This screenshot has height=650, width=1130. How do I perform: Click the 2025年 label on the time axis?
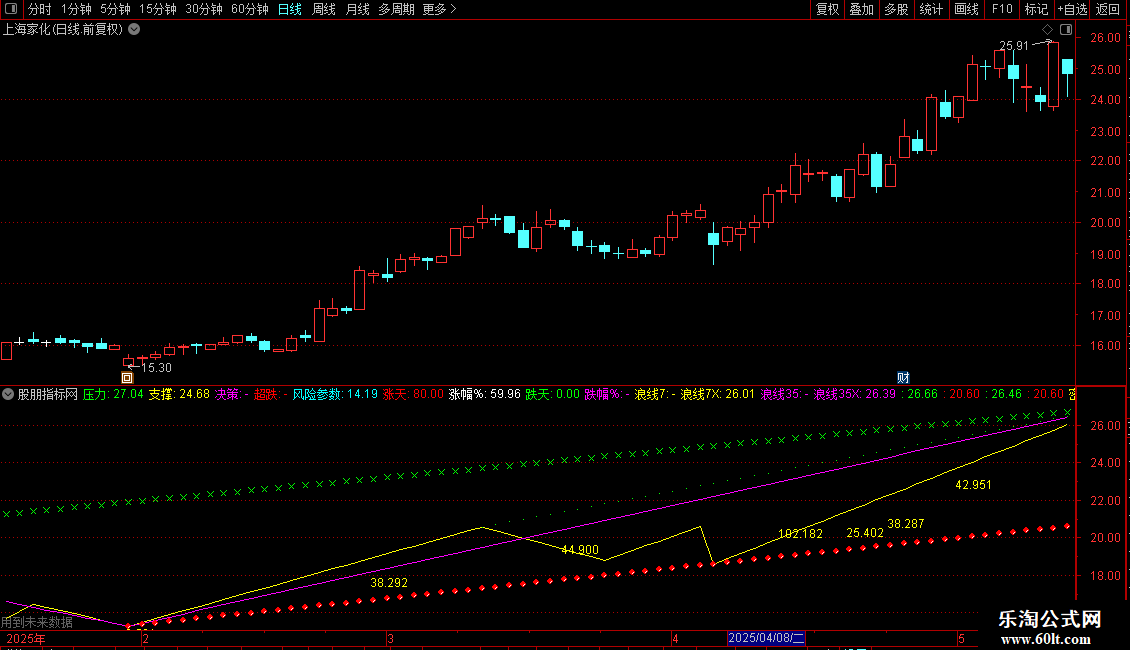point(26,638)
